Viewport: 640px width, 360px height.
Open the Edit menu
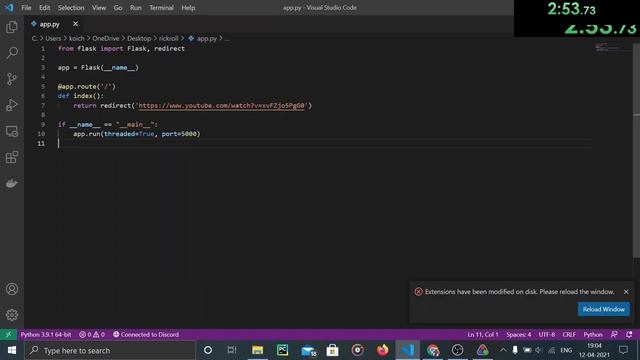(44, 8)
